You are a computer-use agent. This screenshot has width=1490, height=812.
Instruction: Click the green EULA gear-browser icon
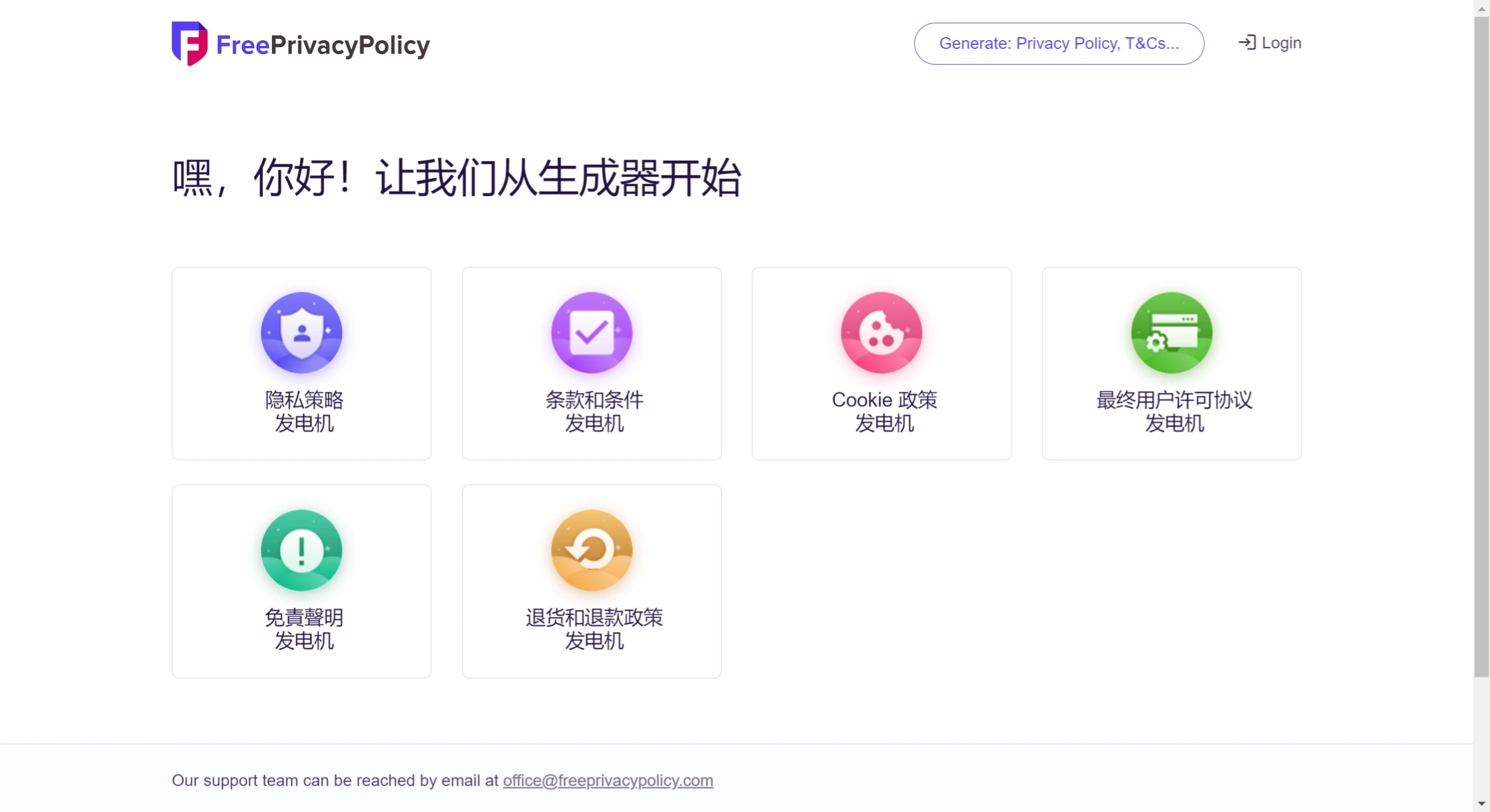pyautogui.click(x=1170, y=332)
